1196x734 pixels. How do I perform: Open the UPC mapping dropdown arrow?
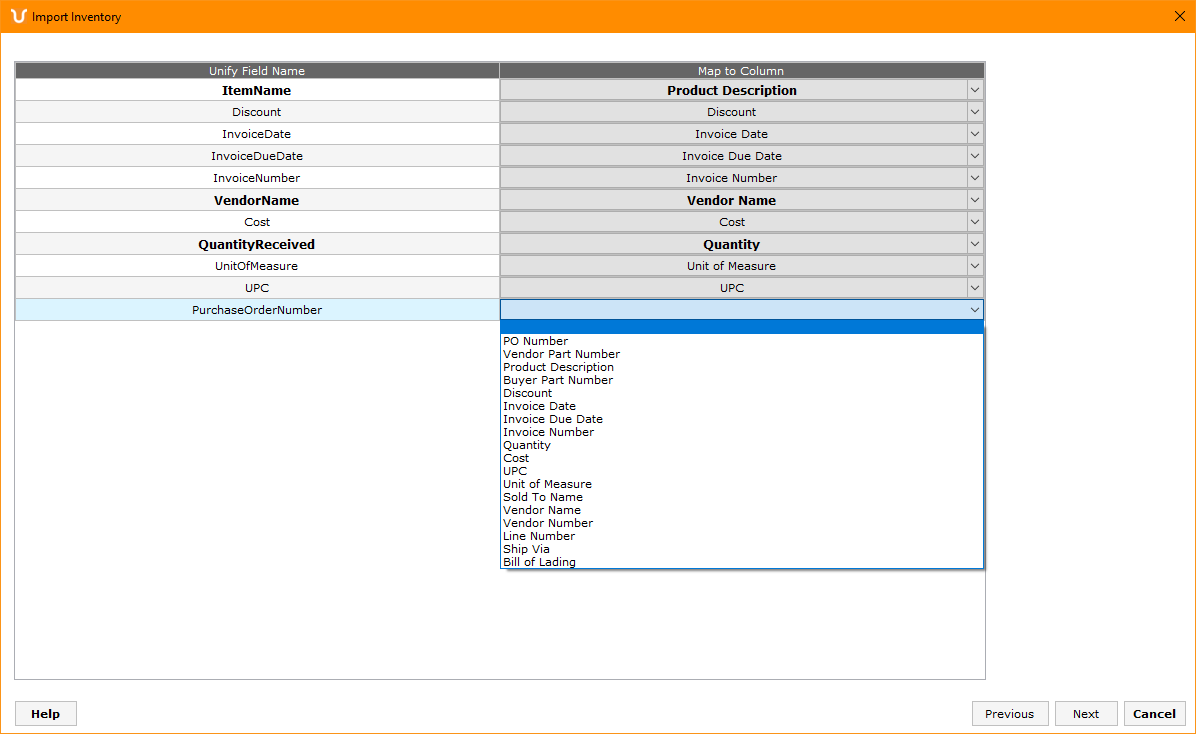pos(975,288)
